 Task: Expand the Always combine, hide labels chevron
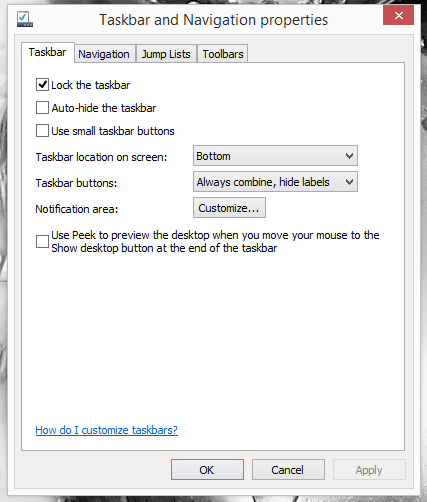coord(349,182)
